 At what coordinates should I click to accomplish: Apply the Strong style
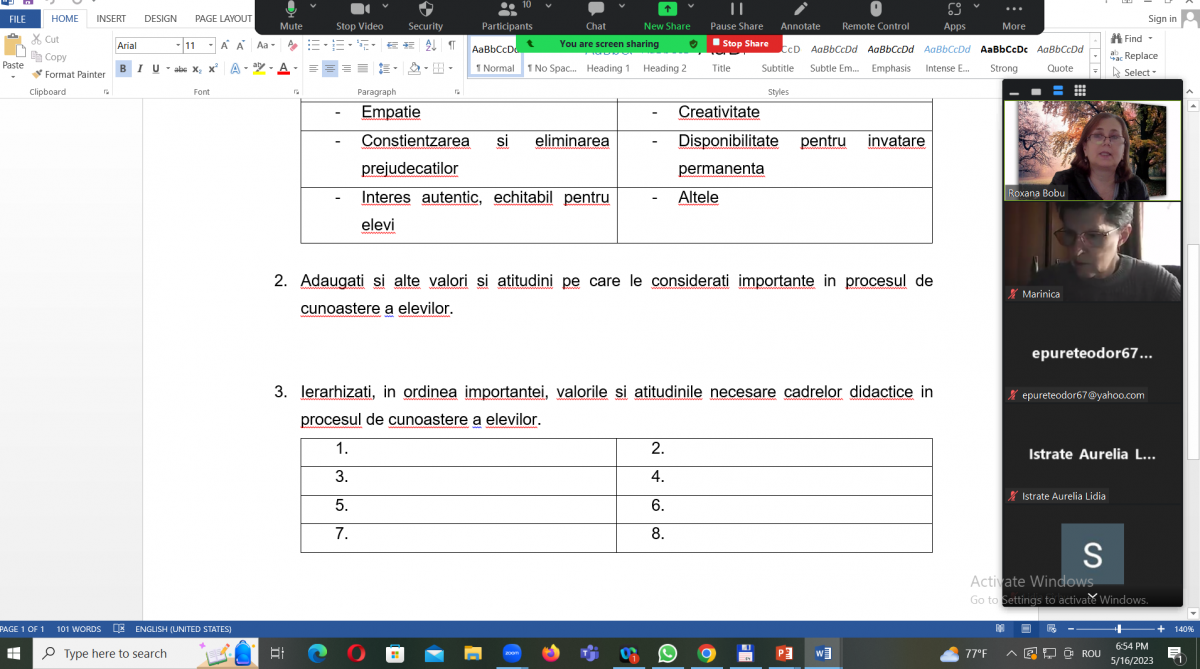click(1004, 58)
